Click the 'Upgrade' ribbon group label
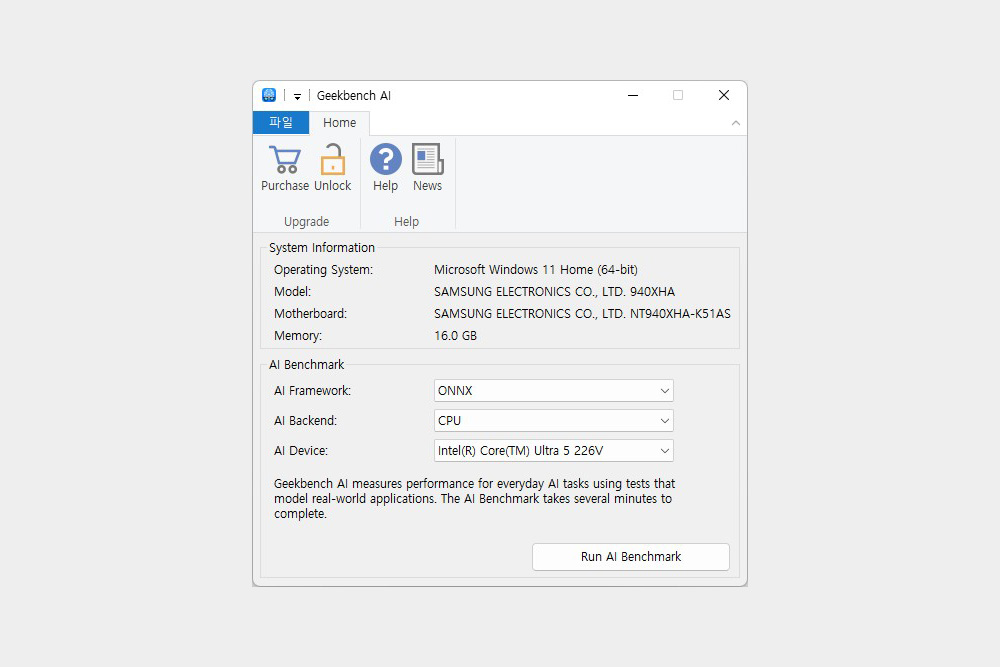Viewport: 1000px width, 667px height. pos(307,222)
